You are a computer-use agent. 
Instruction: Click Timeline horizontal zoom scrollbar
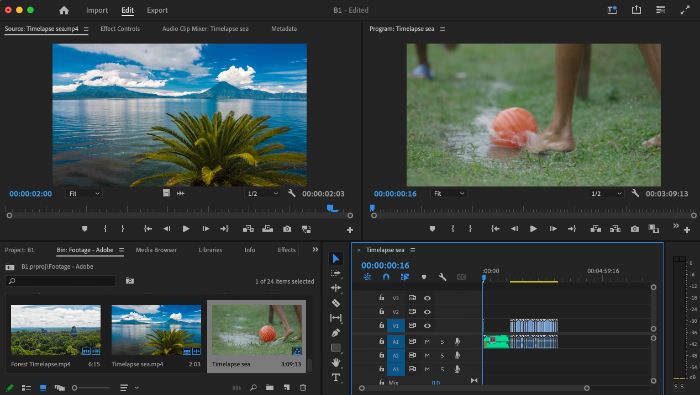click(x=474, y=388)
